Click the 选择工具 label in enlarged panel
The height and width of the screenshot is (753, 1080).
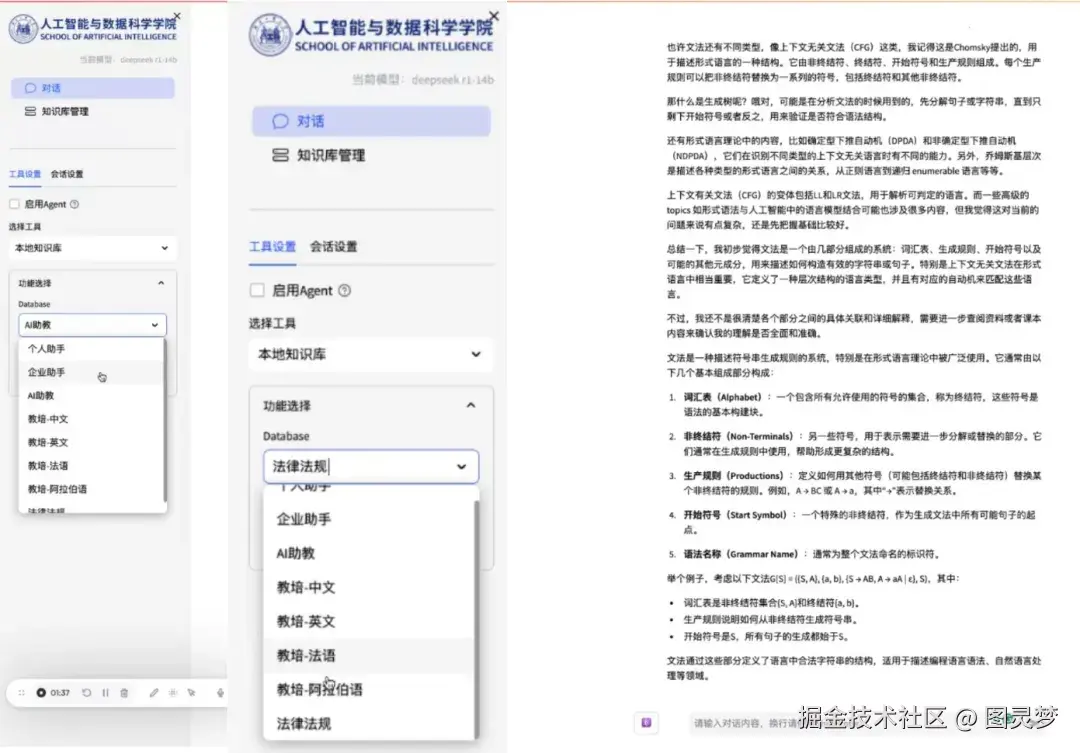272,323
